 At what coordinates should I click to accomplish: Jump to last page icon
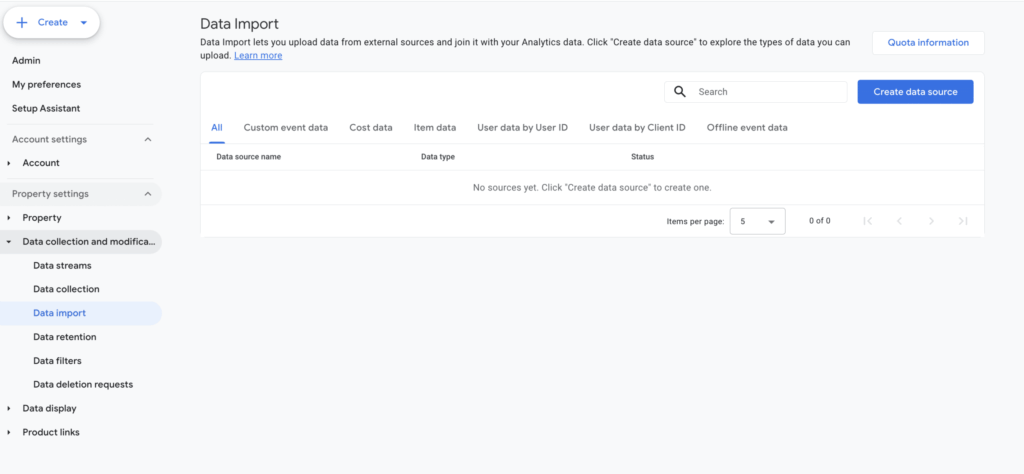click(x=963, y=221)
